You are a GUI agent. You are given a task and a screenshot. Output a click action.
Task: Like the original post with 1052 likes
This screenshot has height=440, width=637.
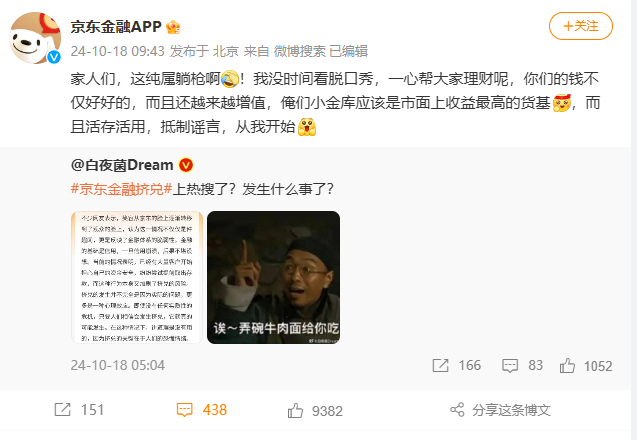coord(567,366)
